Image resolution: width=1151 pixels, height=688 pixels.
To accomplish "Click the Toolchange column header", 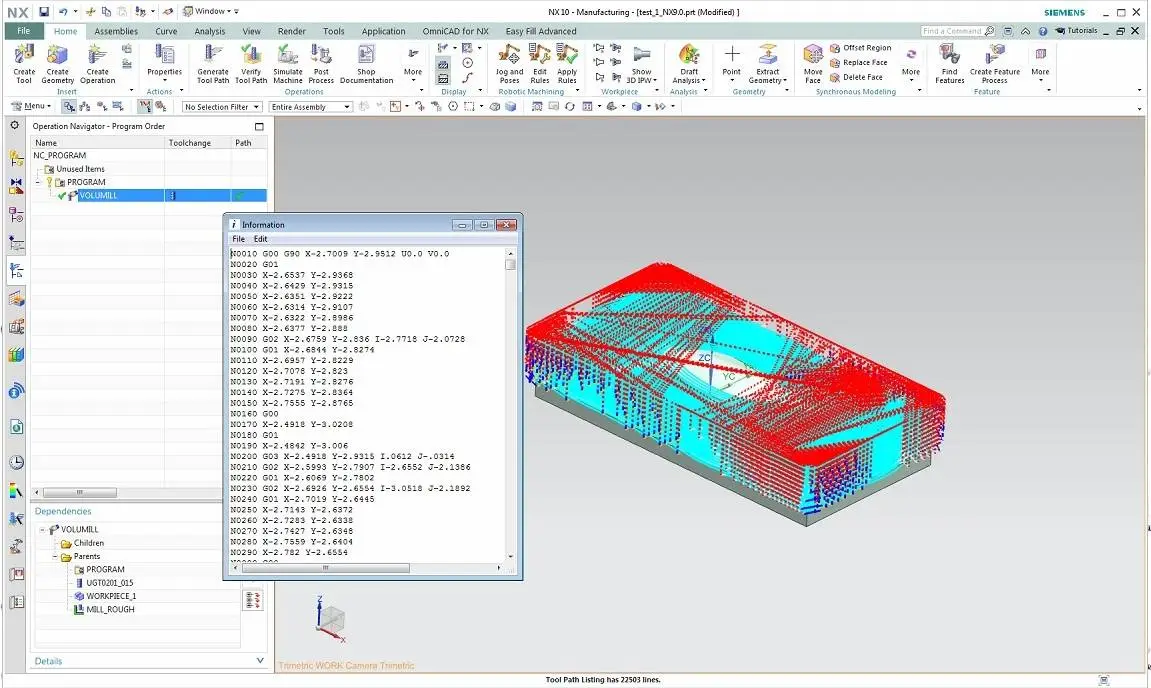I will click(x=197, y=143).
